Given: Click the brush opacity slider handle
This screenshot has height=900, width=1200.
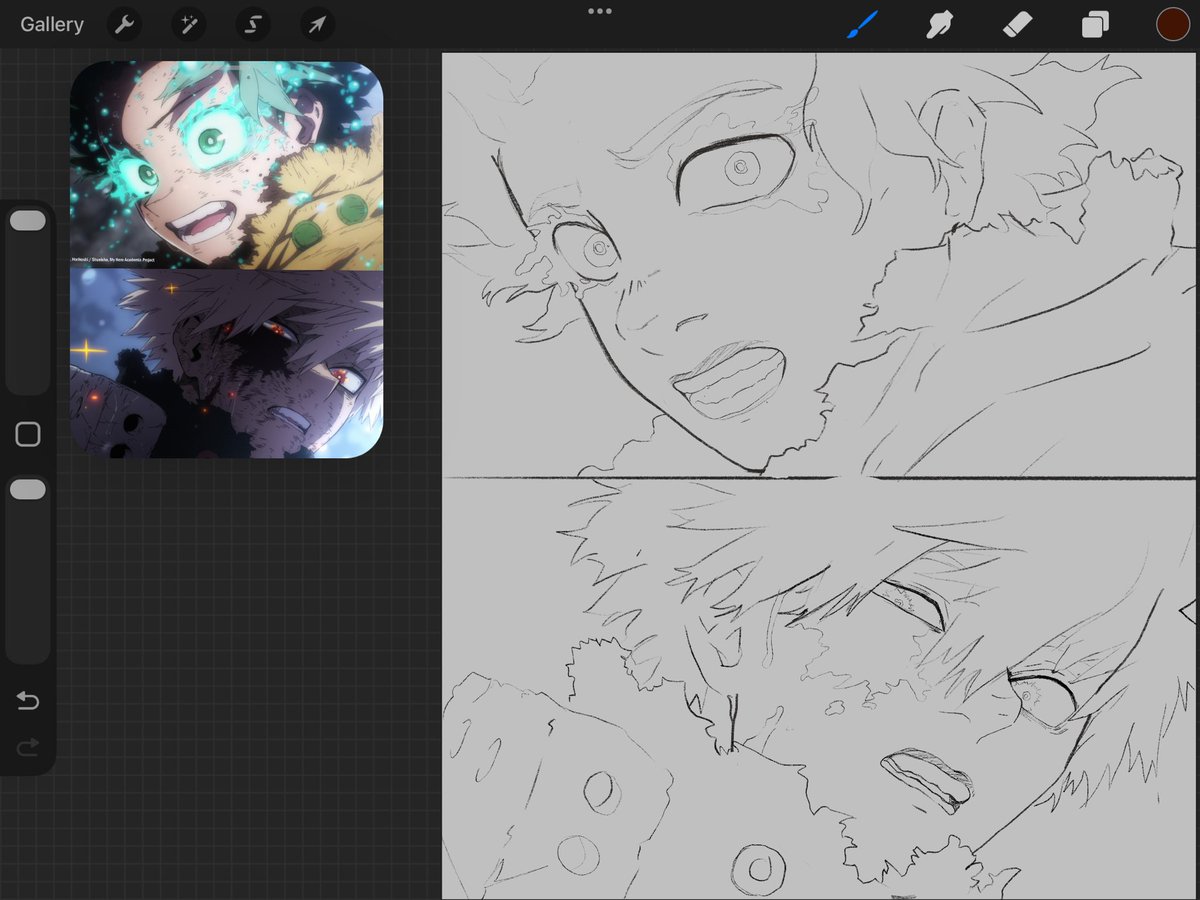Looking at the screenshot, I should (28, 489).
